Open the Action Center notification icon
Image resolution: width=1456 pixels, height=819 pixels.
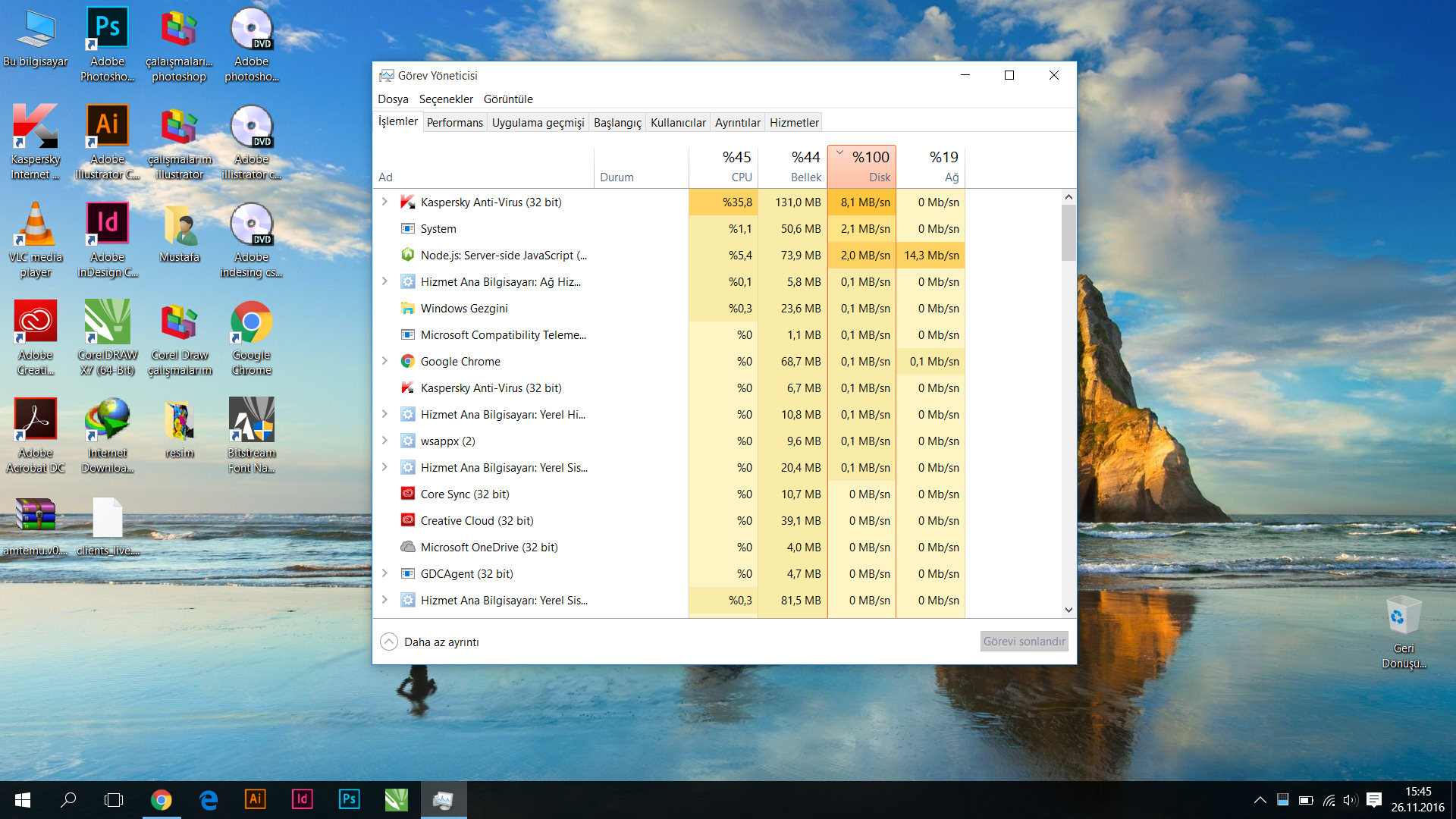[x=1373, y=800]
